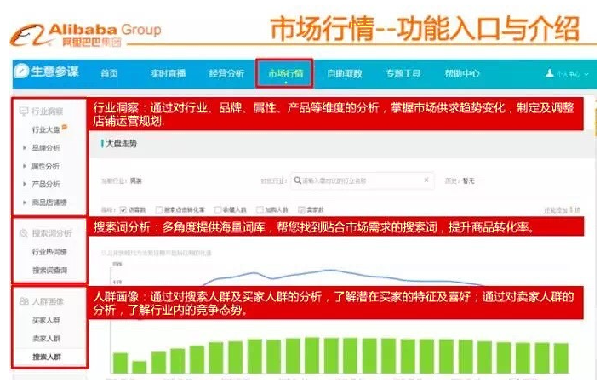Open 属性分析 in the sidebar

point(46,166)
